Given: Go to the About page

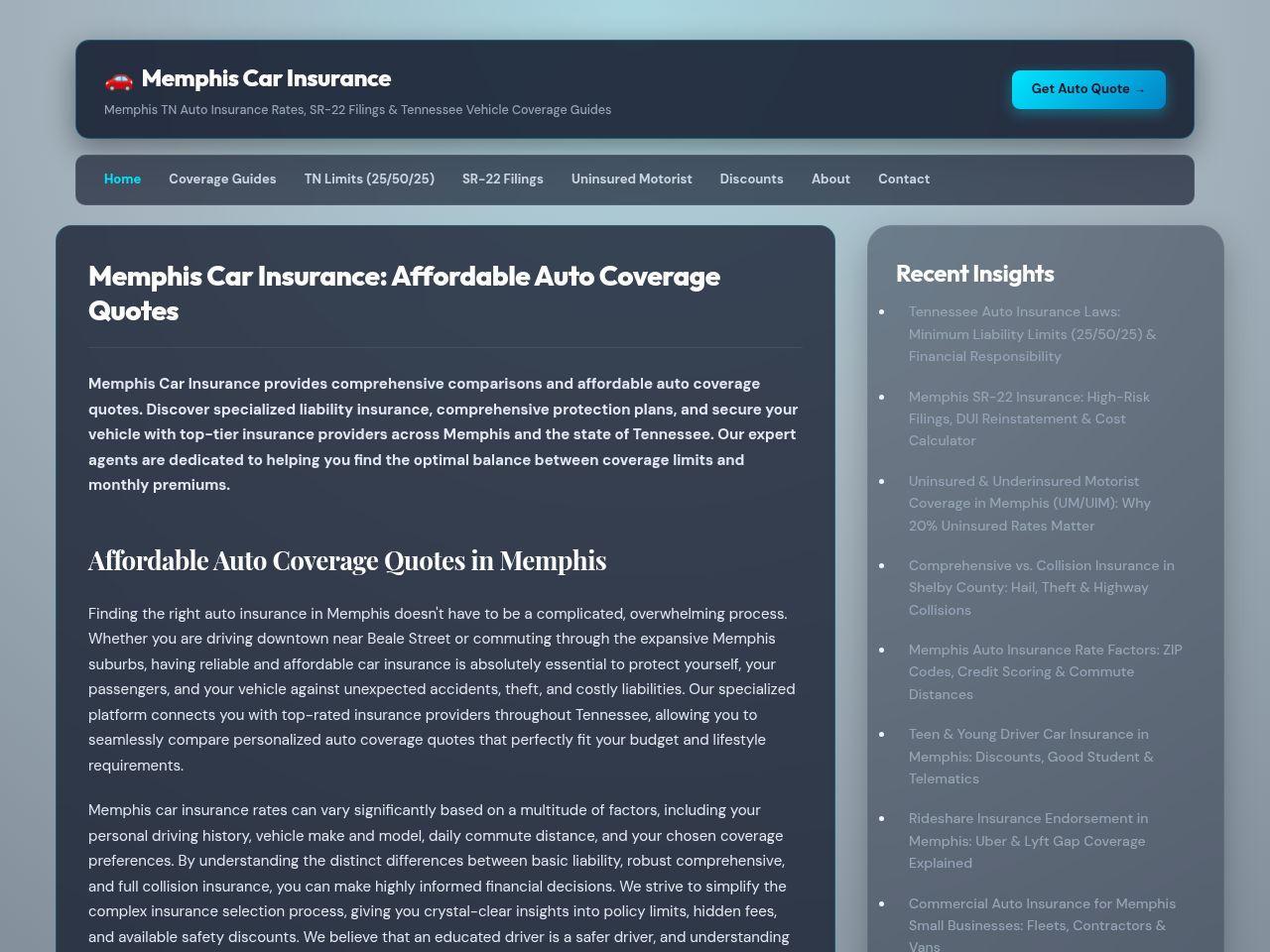Looking at the screenshot, I should 830,179.
